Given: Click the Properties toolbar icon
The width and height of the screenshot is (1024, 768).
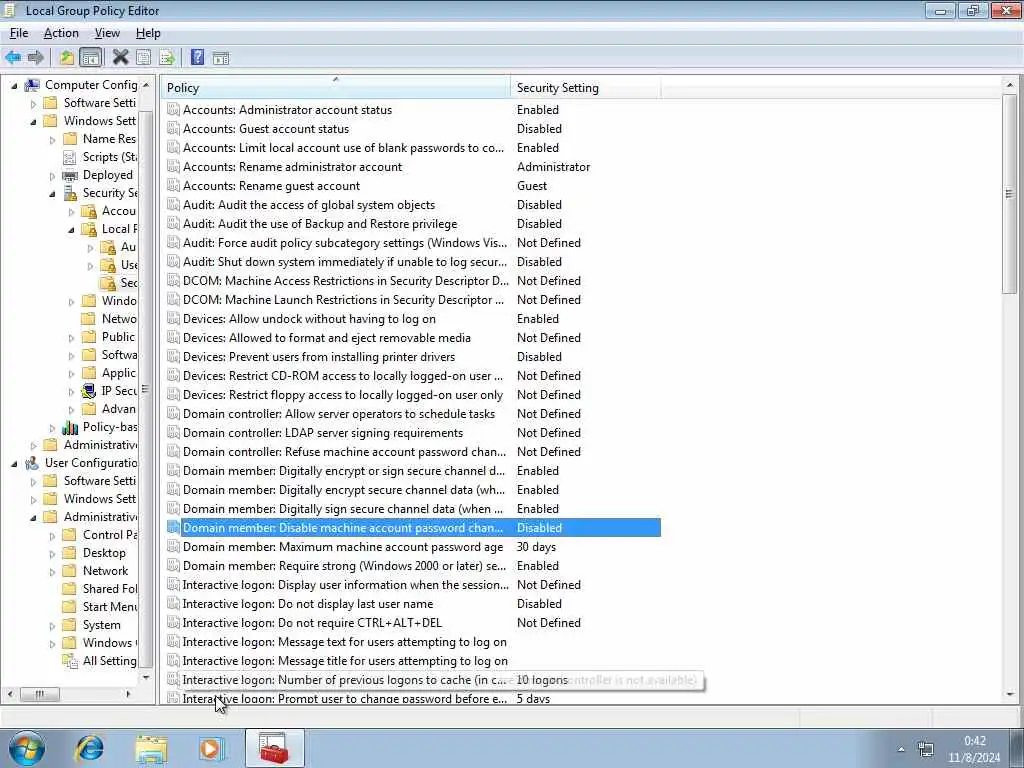Looking at the screenshot, I should coord(143,57).
